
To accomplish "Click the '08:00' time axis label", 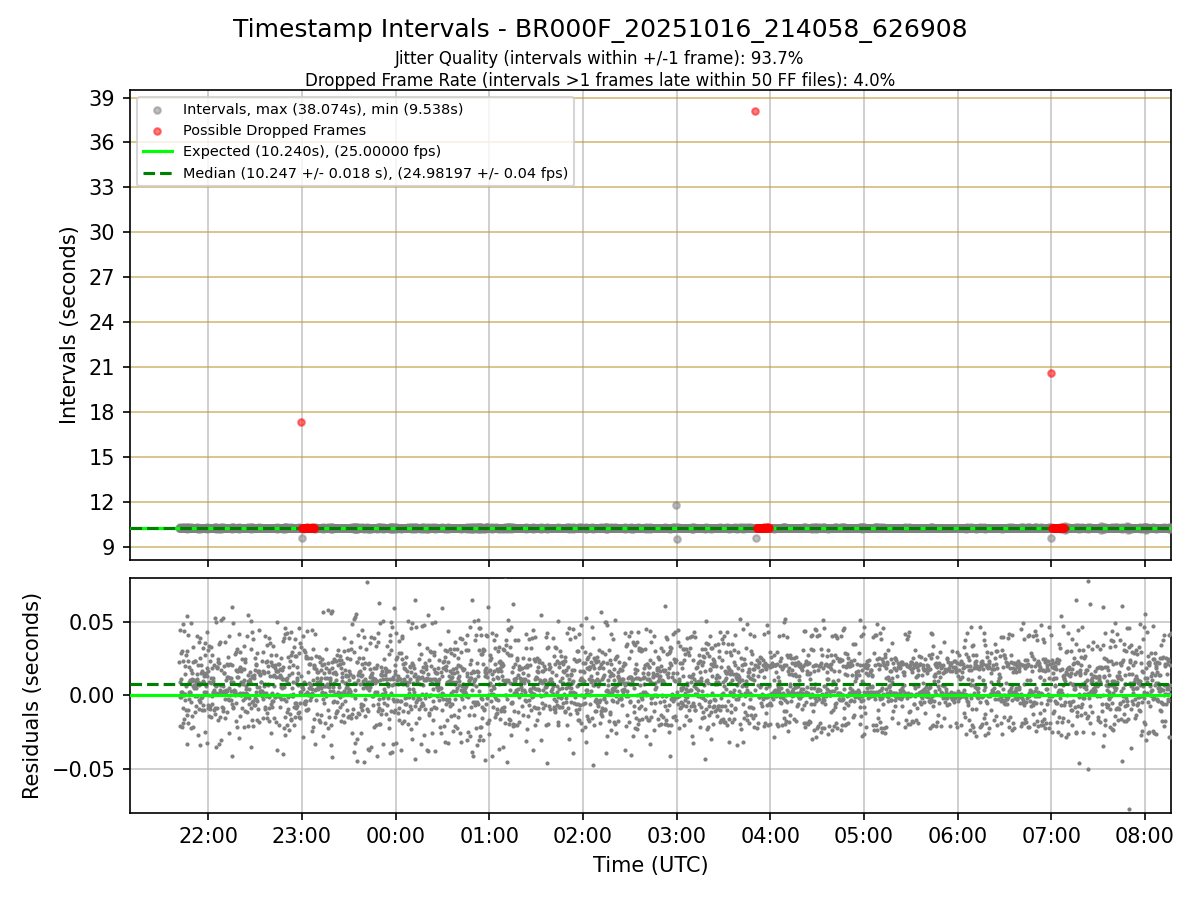I will tap(1145, 835).
